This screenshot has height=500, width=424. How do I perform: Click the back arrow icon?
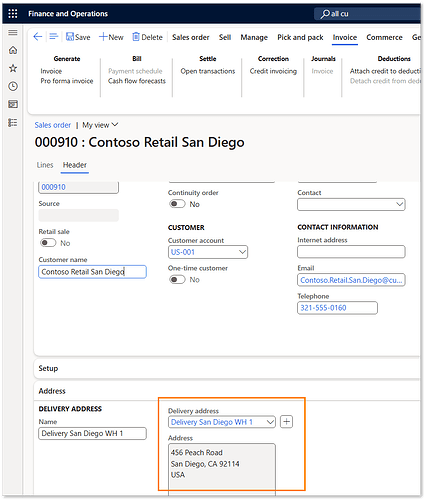[x=38, y=37]
